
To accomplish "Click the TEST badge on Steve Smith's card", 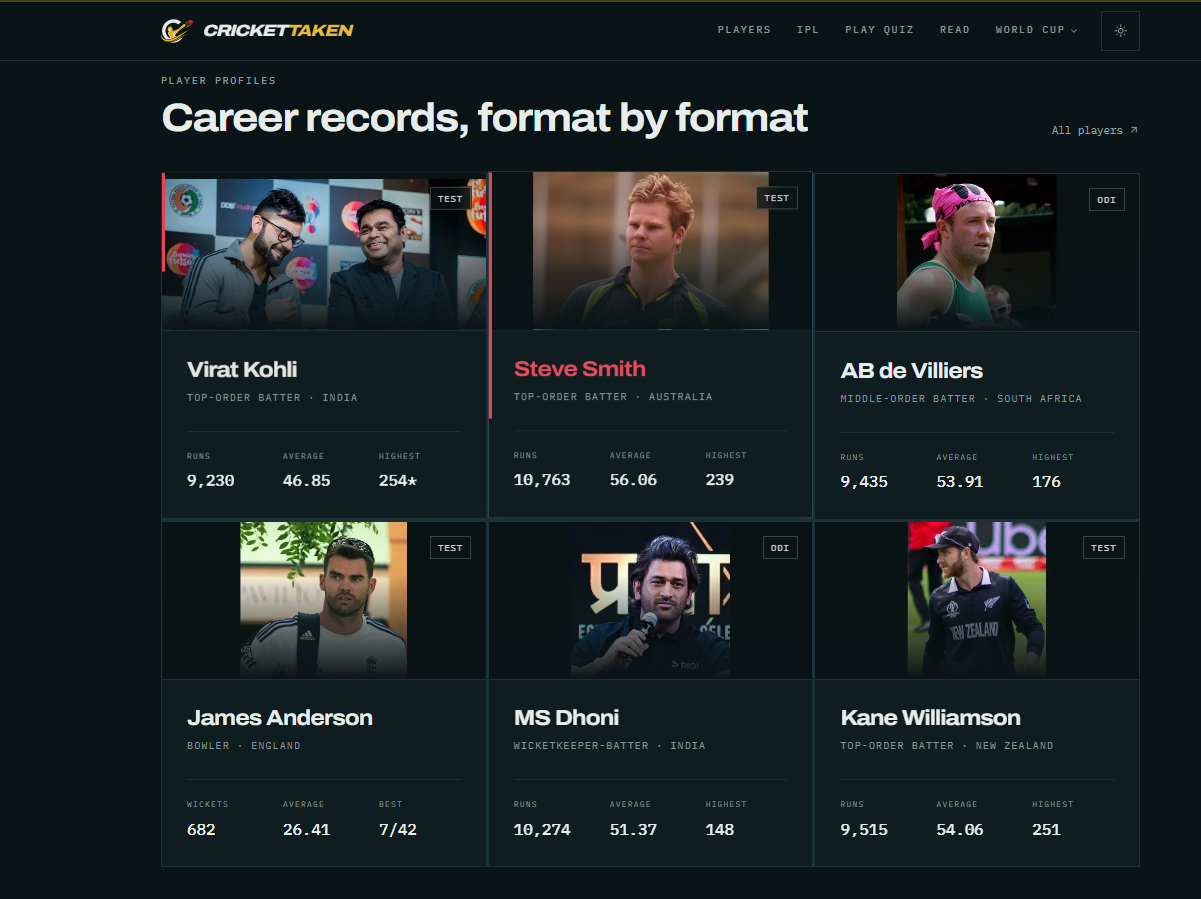I will click(x=777, y=198).
